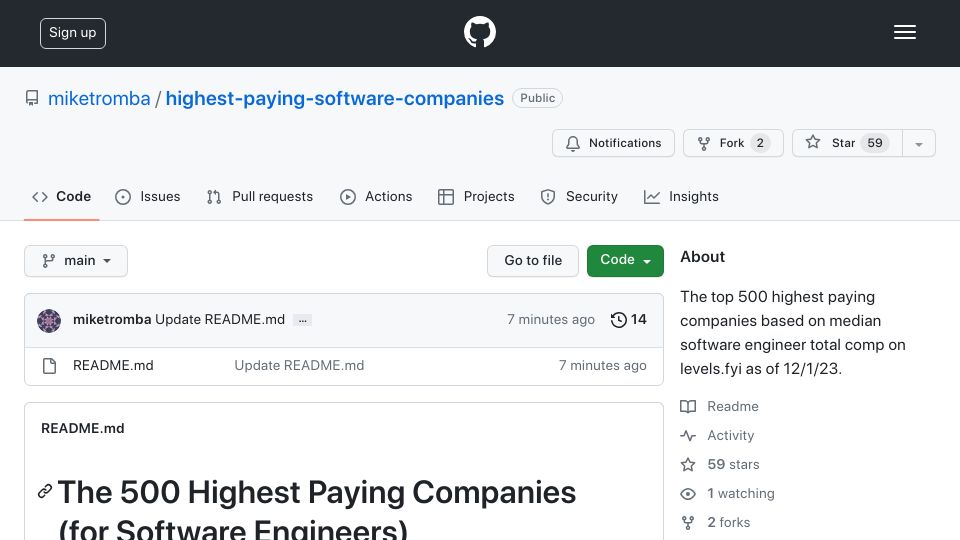Click the 7 minutes ago timestamp in README.md row
This screenshot has width=960, height=540.
(602, 366)
